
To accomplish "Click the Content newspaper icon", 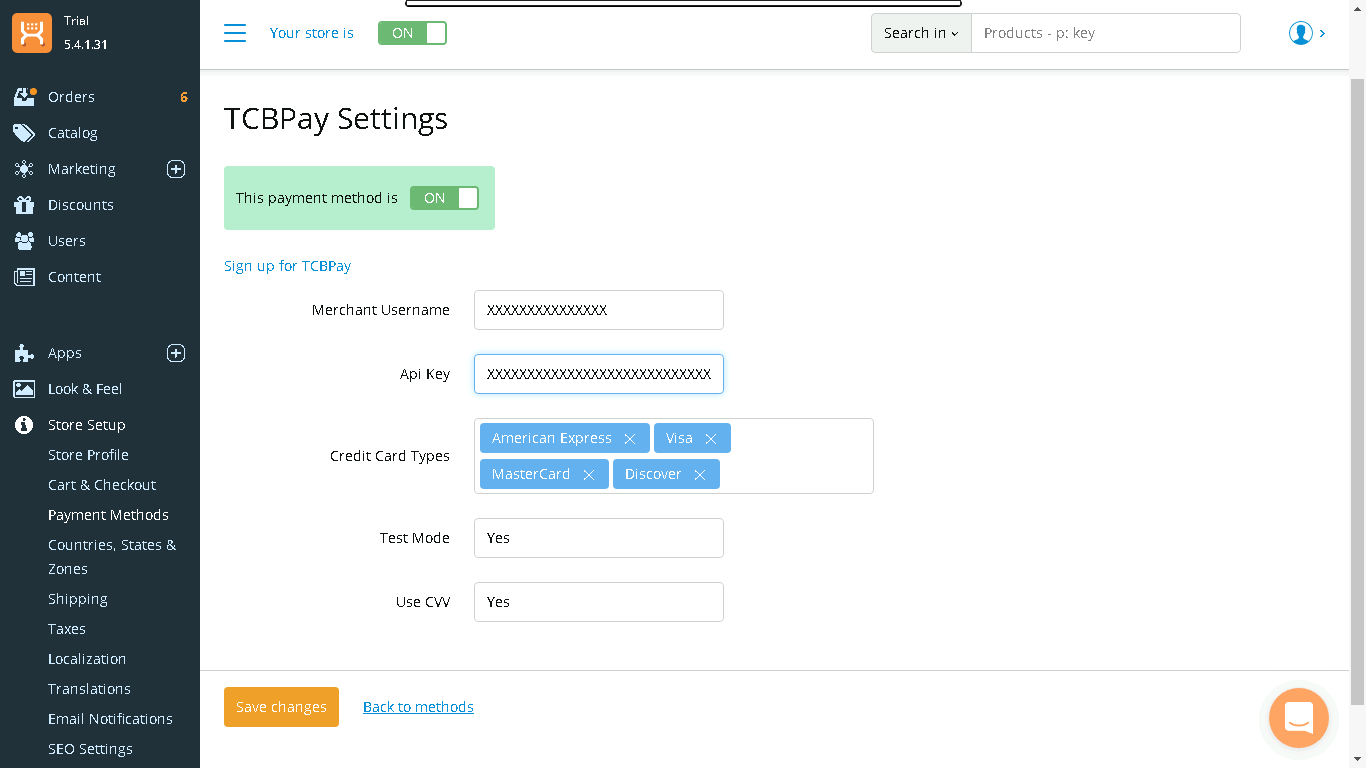I will tap(24, 277).
